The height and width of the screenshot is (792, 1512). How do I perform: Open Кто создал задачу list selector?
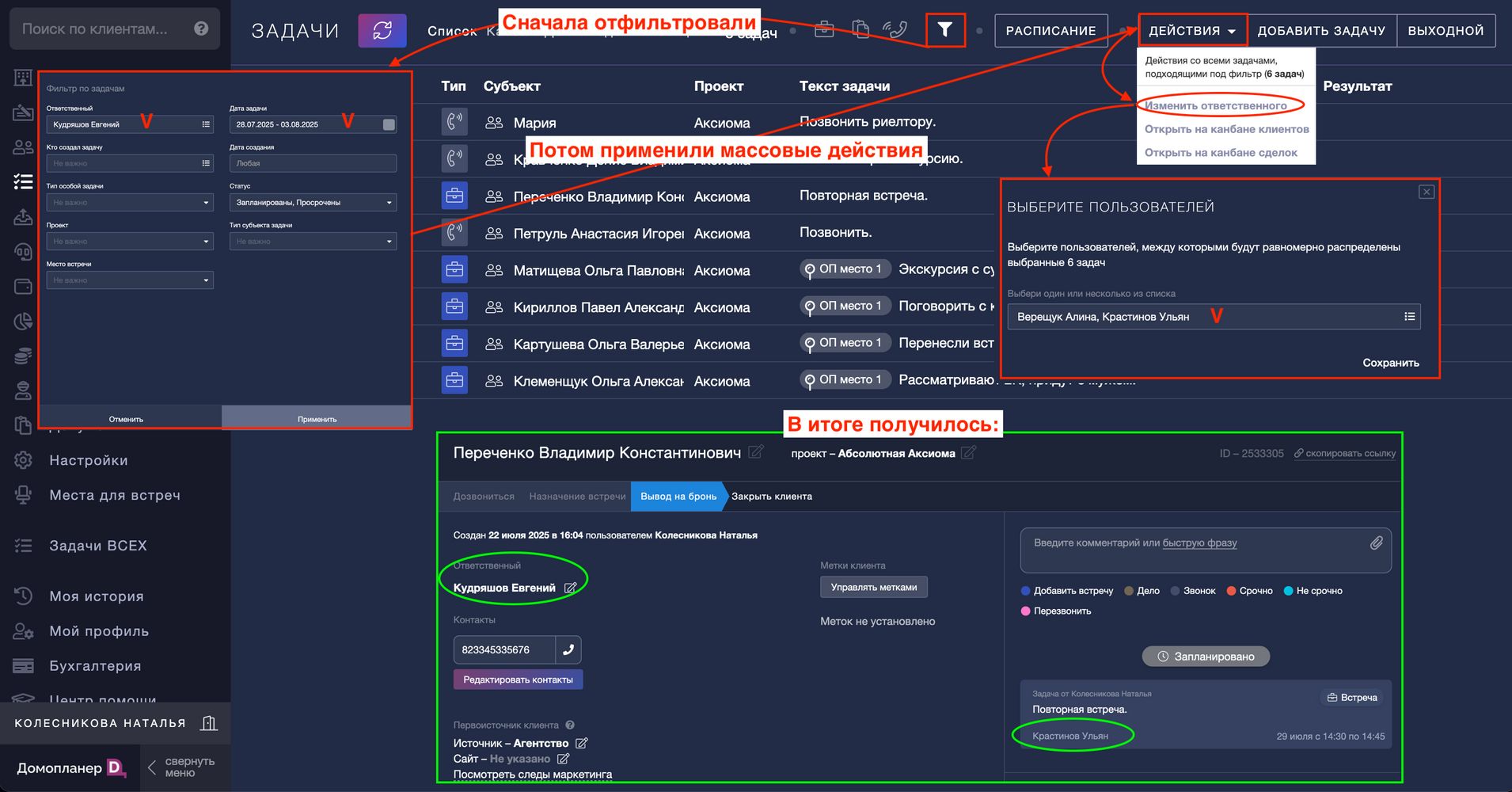point(206,163)
